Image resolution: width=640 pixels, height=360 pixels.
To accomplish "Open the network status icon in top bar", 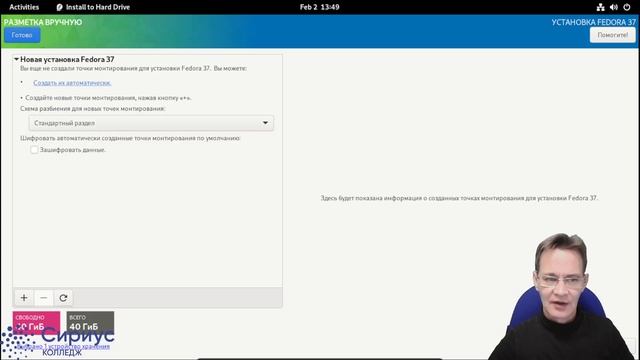I will pyautogui.click(x=600, y=7).
